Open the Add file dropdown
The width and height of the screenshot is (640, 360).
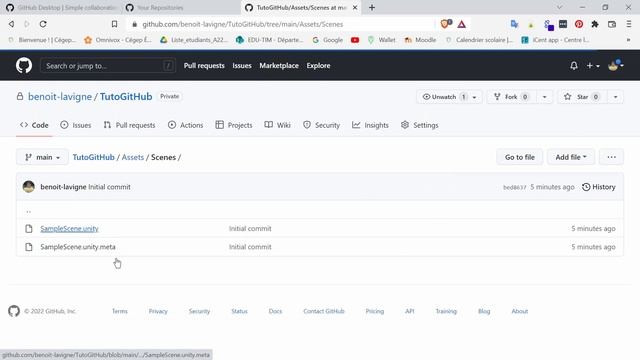tap(571, 157)
